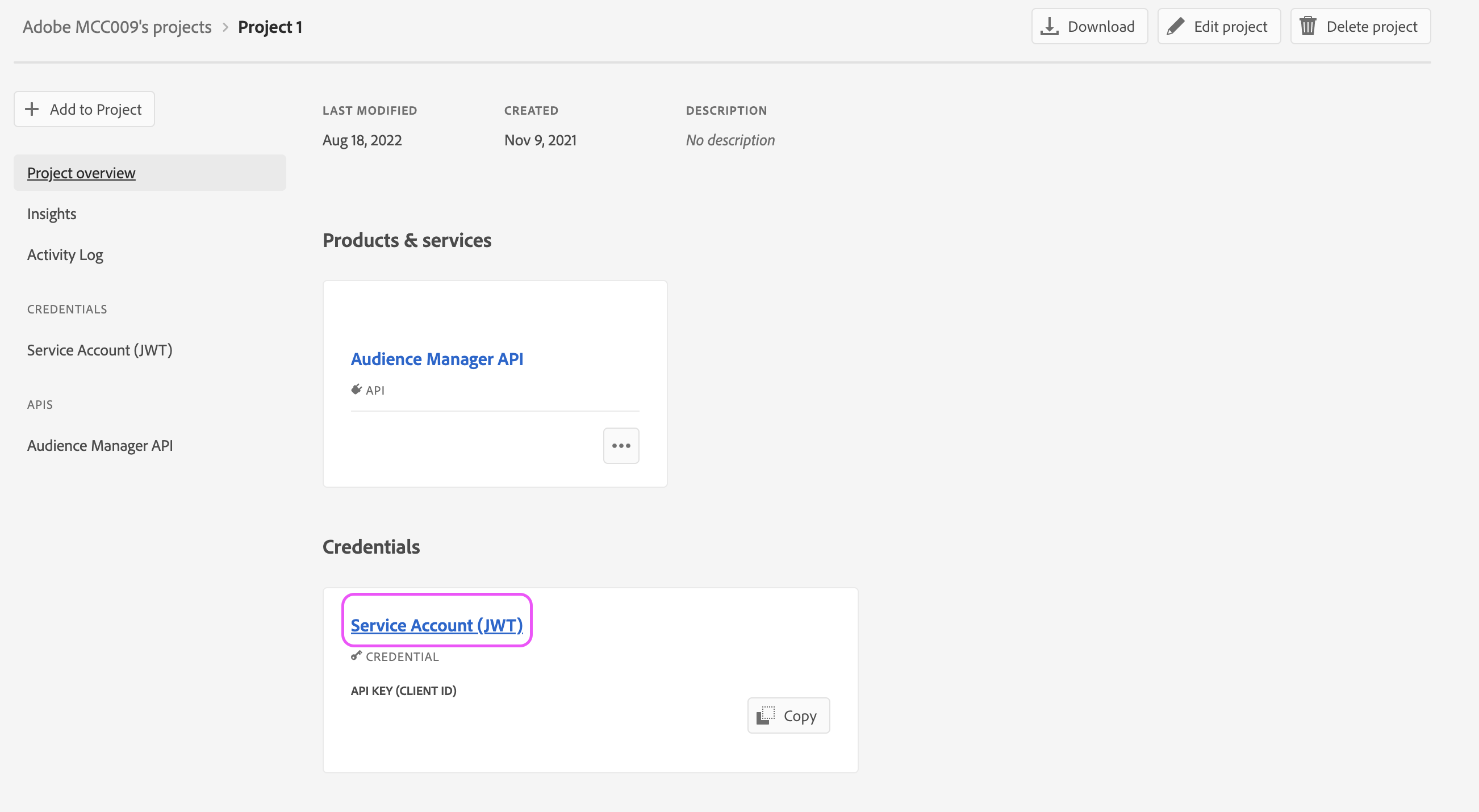This screenshot has width=1479, height=812.
Task: Click the key icon beside the CREDENTIAL label
Action: click(356, 656)
